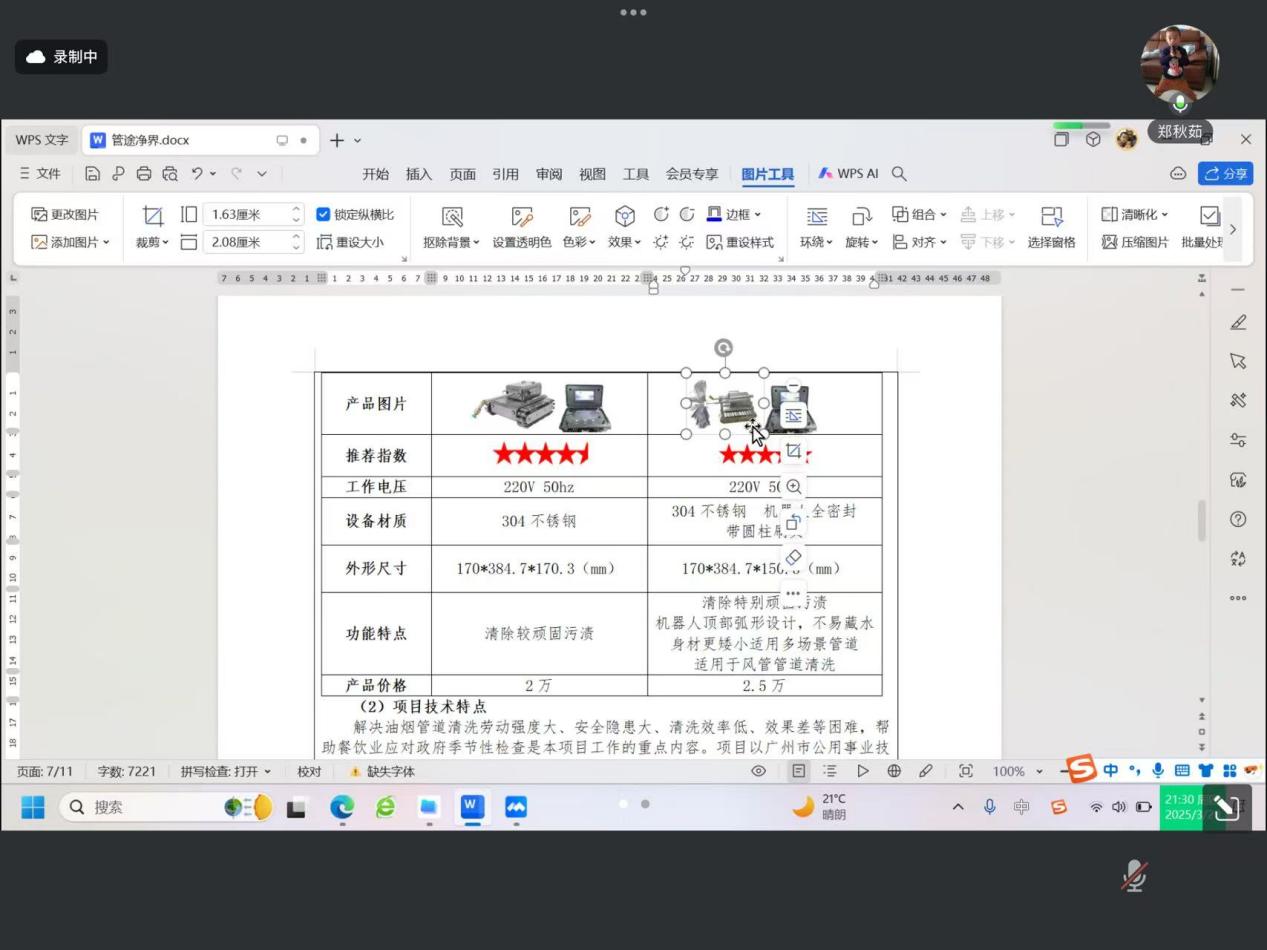
Task: Switch to web layout view in status bar
Action: click(894, 771)
